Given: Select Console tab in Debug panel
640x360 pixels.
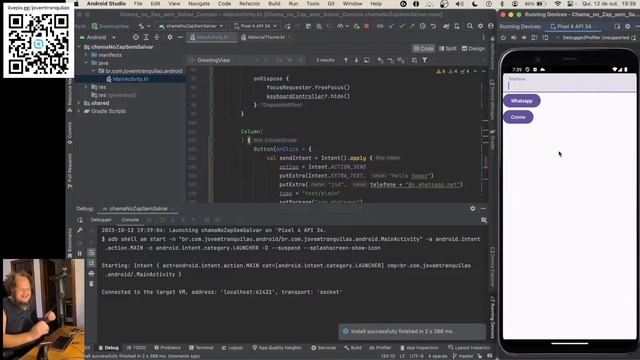Looking at the screenshot, I should [130, 220].
